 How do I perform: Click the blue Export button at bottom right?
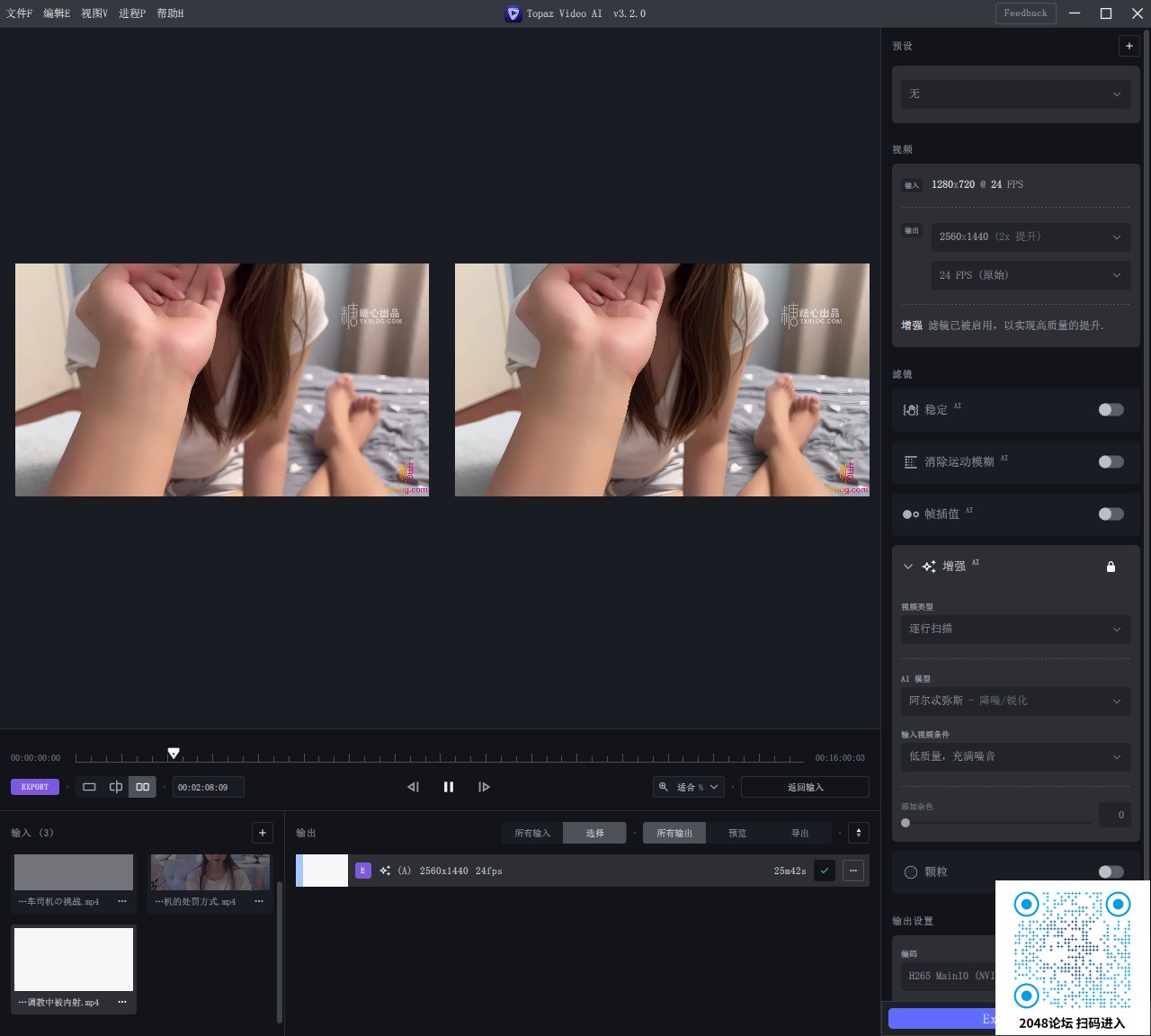pyautogui.click(x=941, y=1018)
